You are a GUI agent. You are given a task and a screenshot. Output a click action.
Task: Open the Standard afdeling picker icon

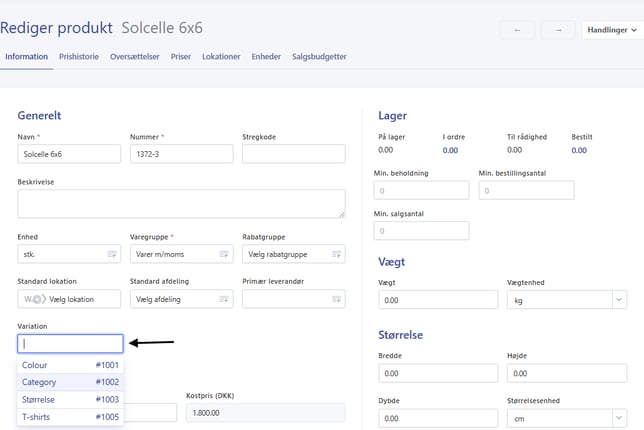(x=224, y=299)
